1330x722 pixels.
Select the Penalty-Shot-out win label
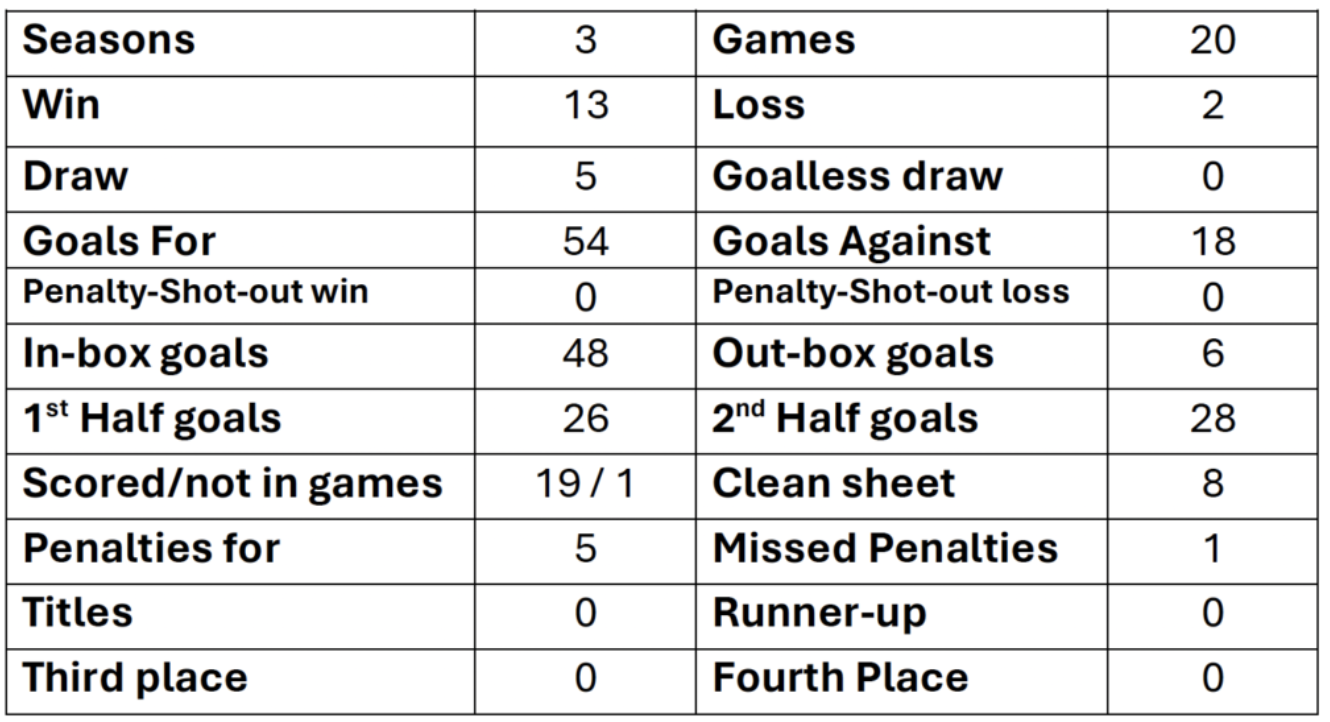coord(195,292)
